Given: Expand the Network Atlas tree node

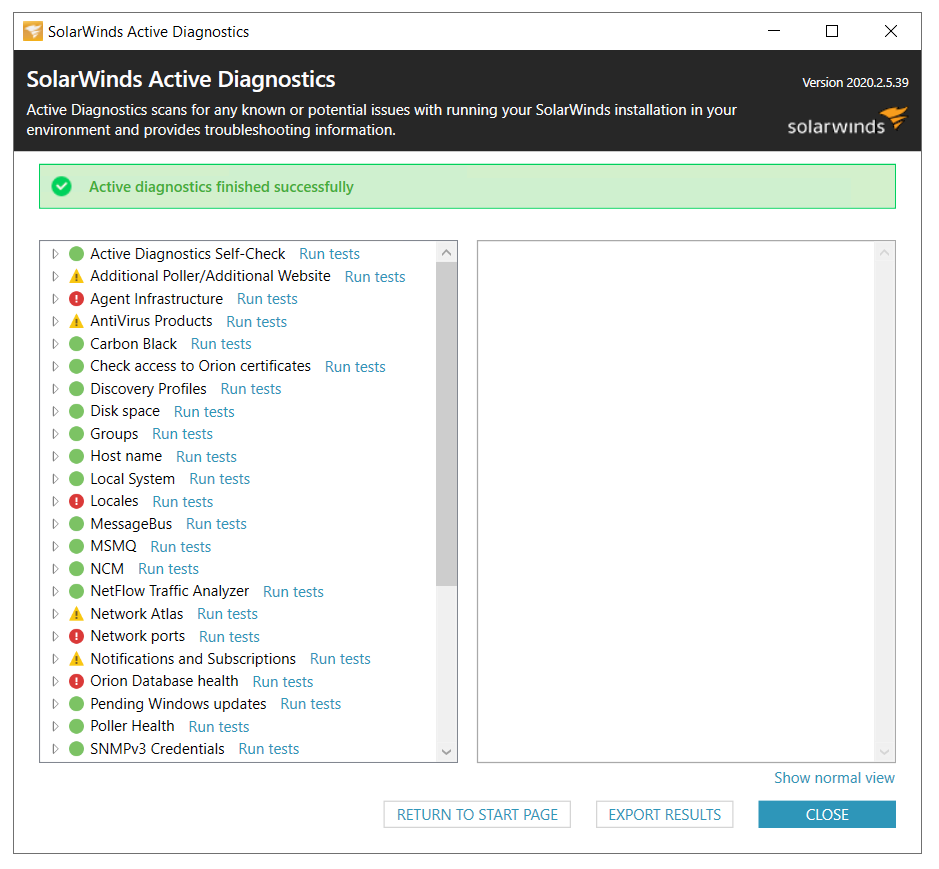Looking at the screenshot, I should (55, 614).
